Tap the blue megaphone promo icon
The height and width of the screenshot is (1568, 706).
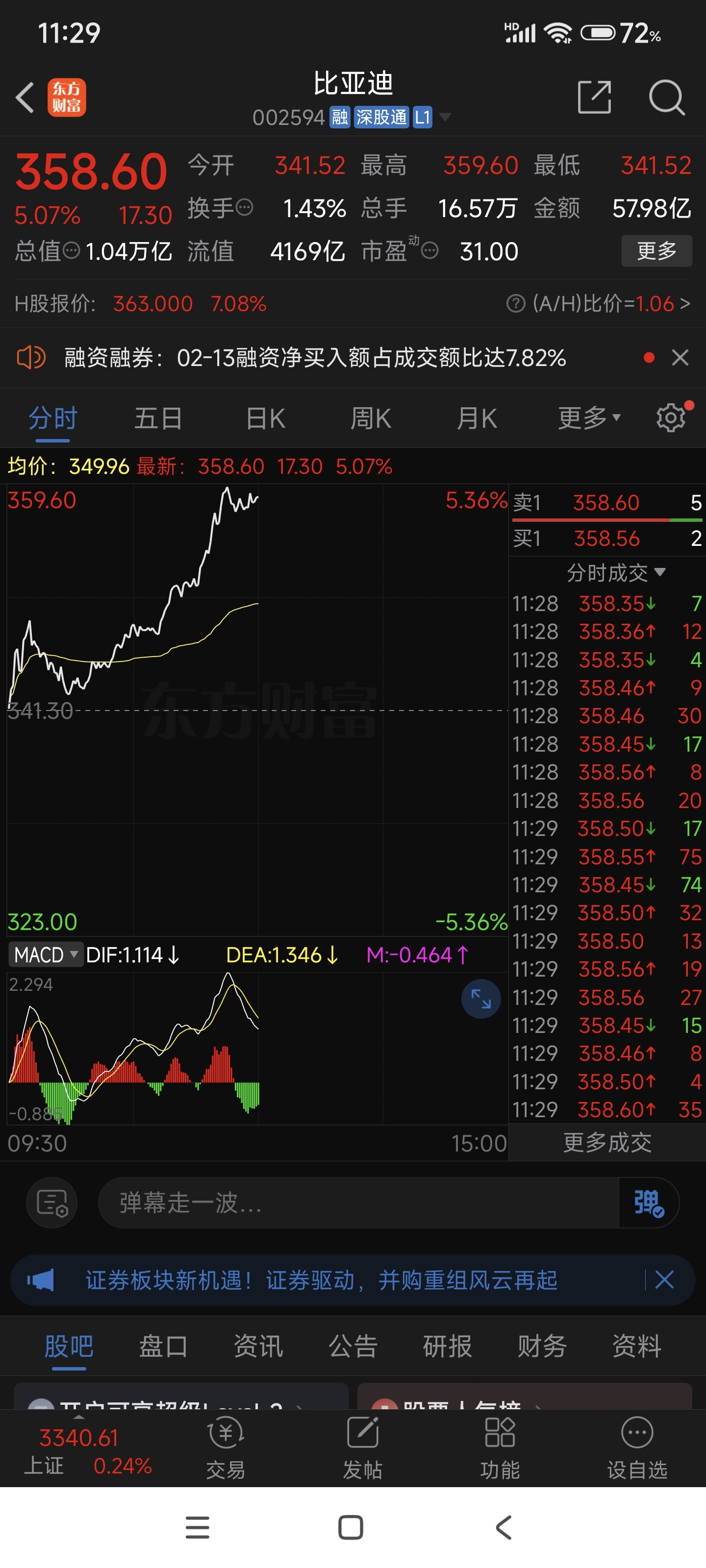click(x=41, y=1280)
